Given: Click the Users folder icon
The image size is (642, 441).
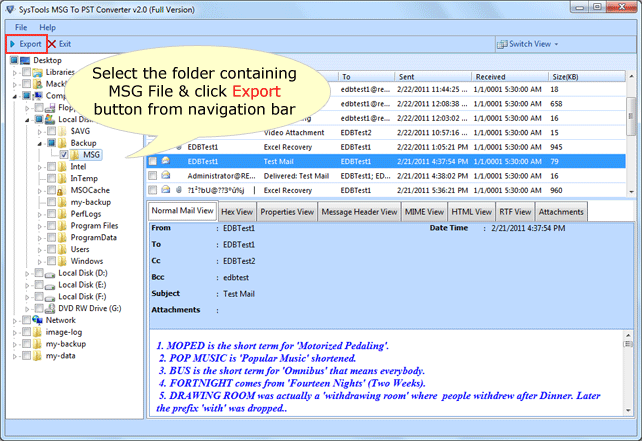Looking at the screenshot, I should (62, 249).
